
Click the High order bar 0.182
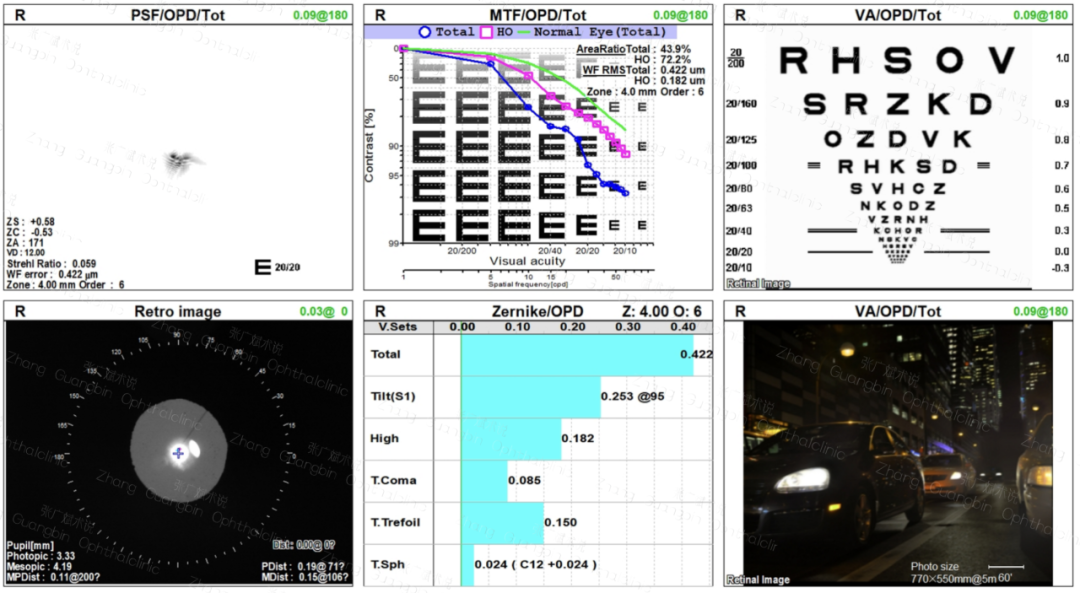511,438
